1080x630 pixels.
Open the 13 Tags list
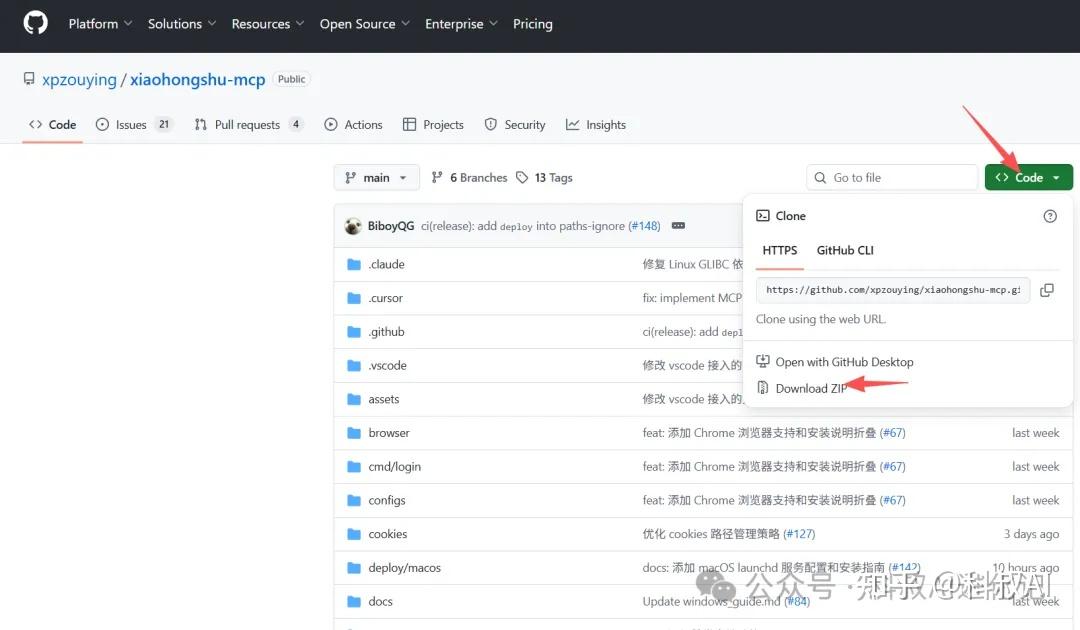pos(544,178)
